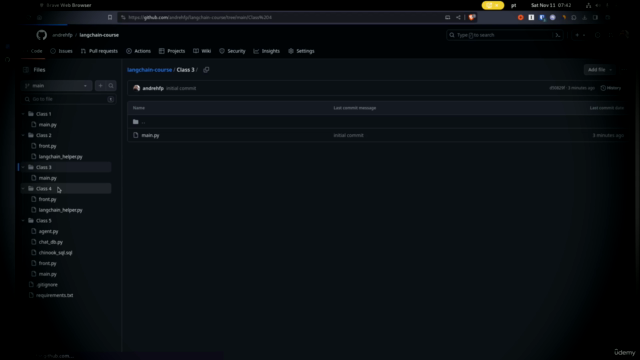Open langchain_helper.py under Class 4
The height and width of the screenshot is (360, 640).
point(60,210)
